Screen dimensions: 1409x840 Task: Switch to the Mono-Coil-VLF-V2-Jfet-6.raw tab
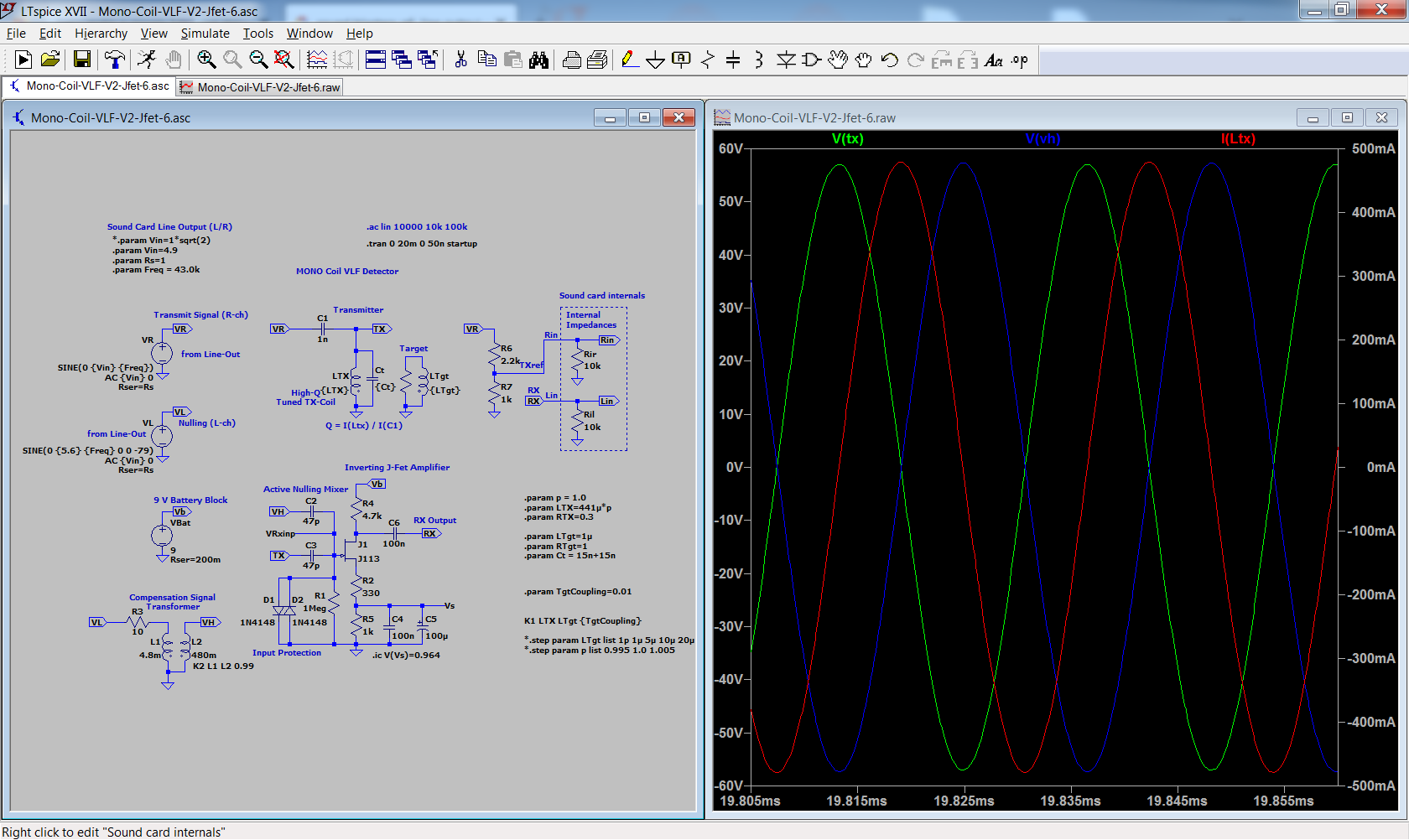point(260,87)
